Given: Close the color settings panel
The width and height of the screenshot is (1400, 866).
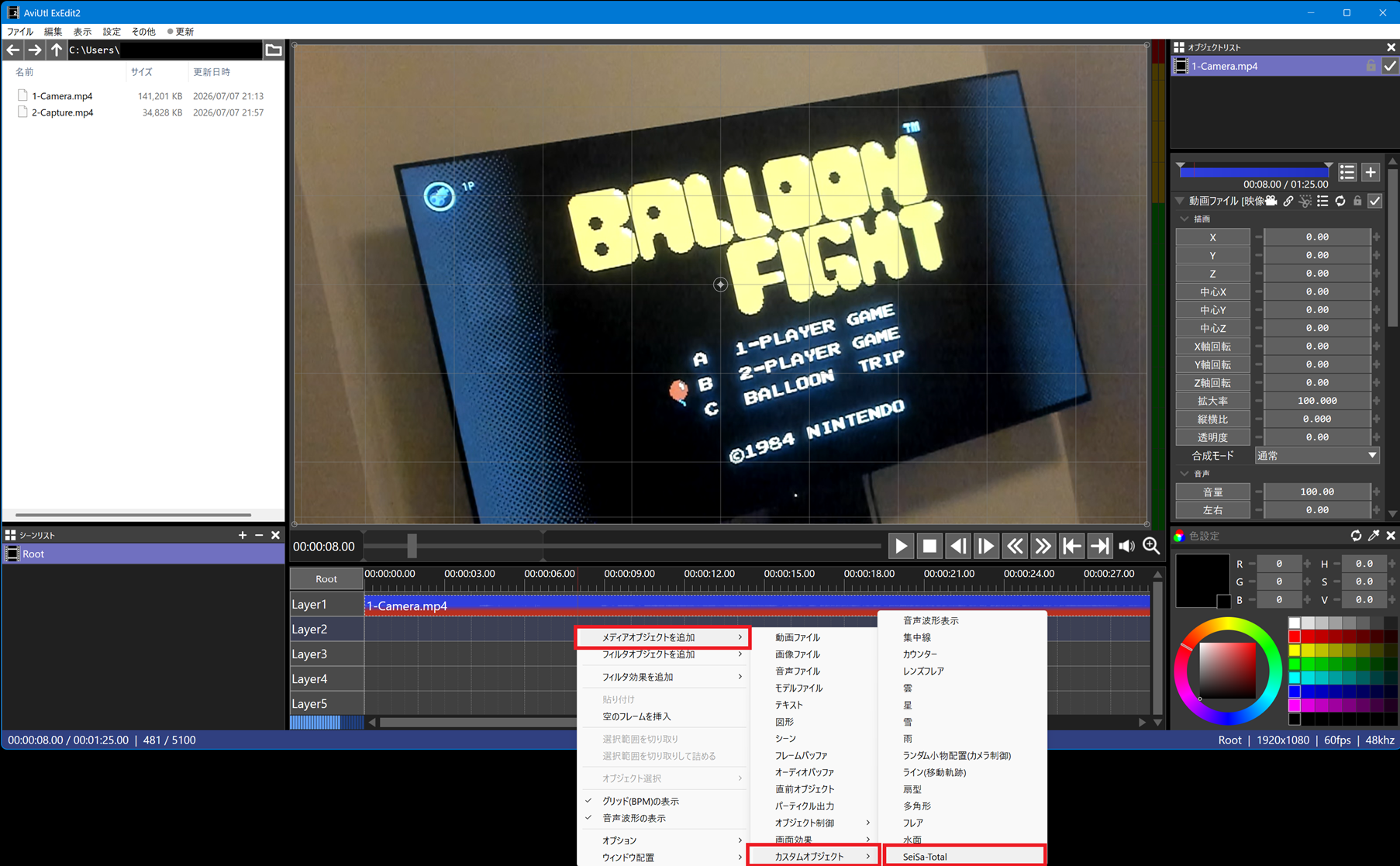Looking at the screenshot, I should (x=1391, y=536).
